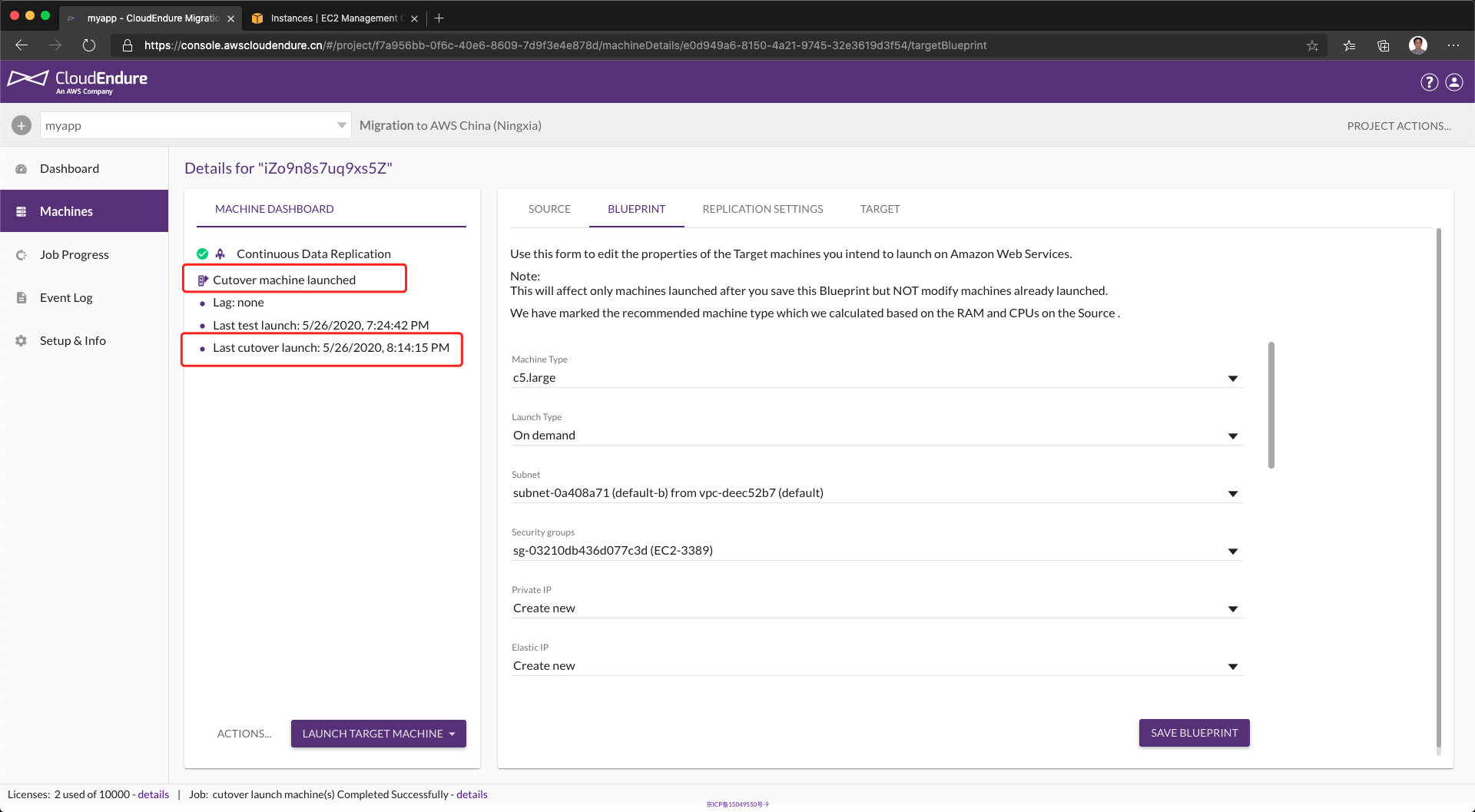The width and height of the screenshot is (1475, 812).
Task: Bookmark page with the star icon
Action: (1312, 45)
